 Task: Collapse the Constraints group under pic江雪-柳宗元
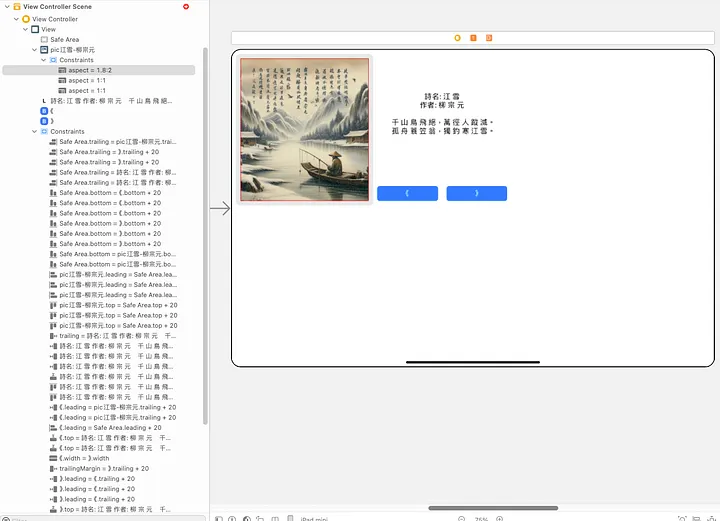tap(44, 60)
